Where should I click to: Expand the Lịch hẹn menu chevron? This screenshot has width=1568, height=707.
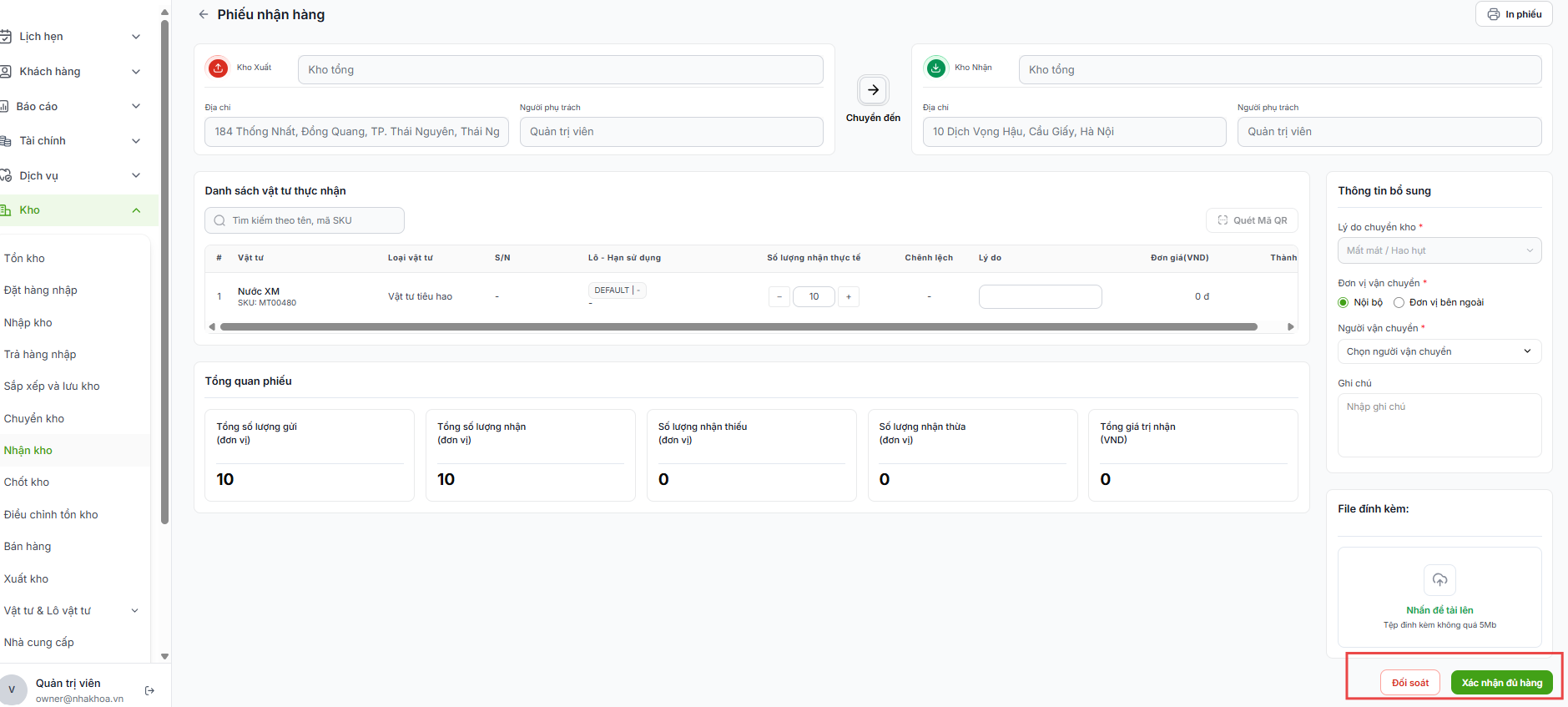(136, 37)
